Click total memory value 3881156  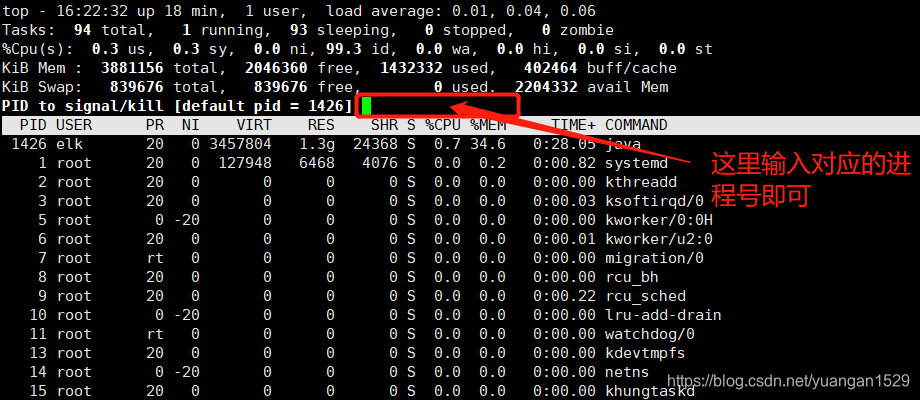pos(133,68)
